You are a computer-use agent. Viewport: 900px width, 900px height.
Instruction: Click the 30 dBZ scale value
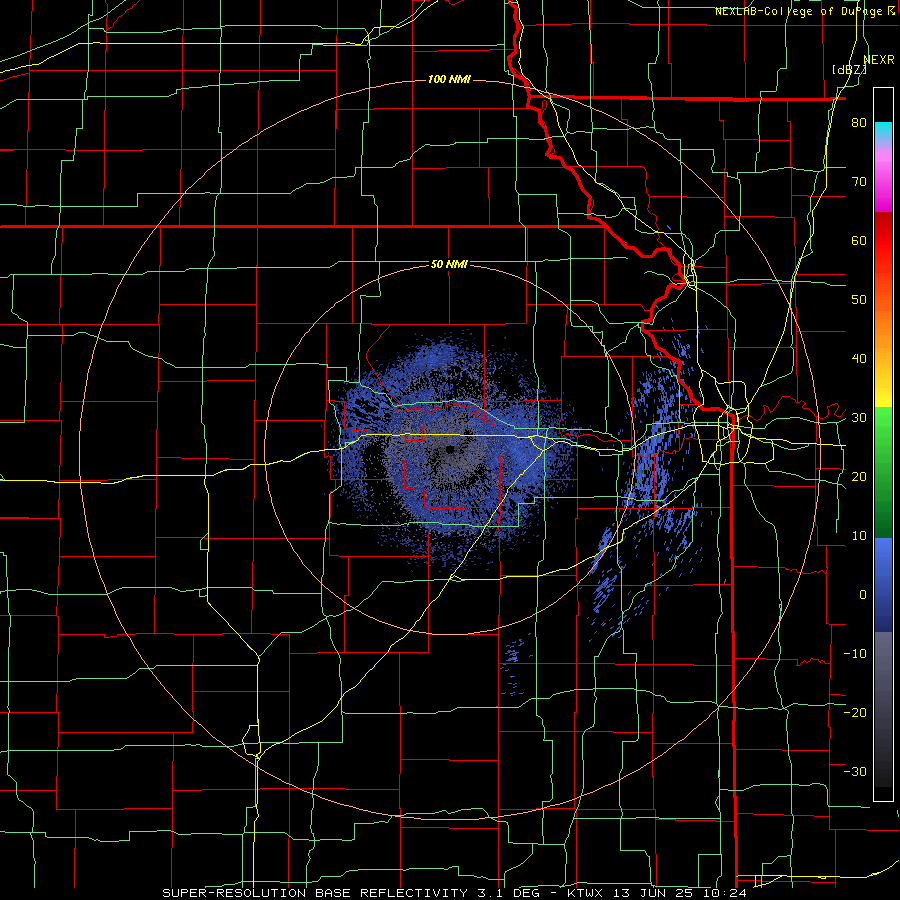pos(859,418)
